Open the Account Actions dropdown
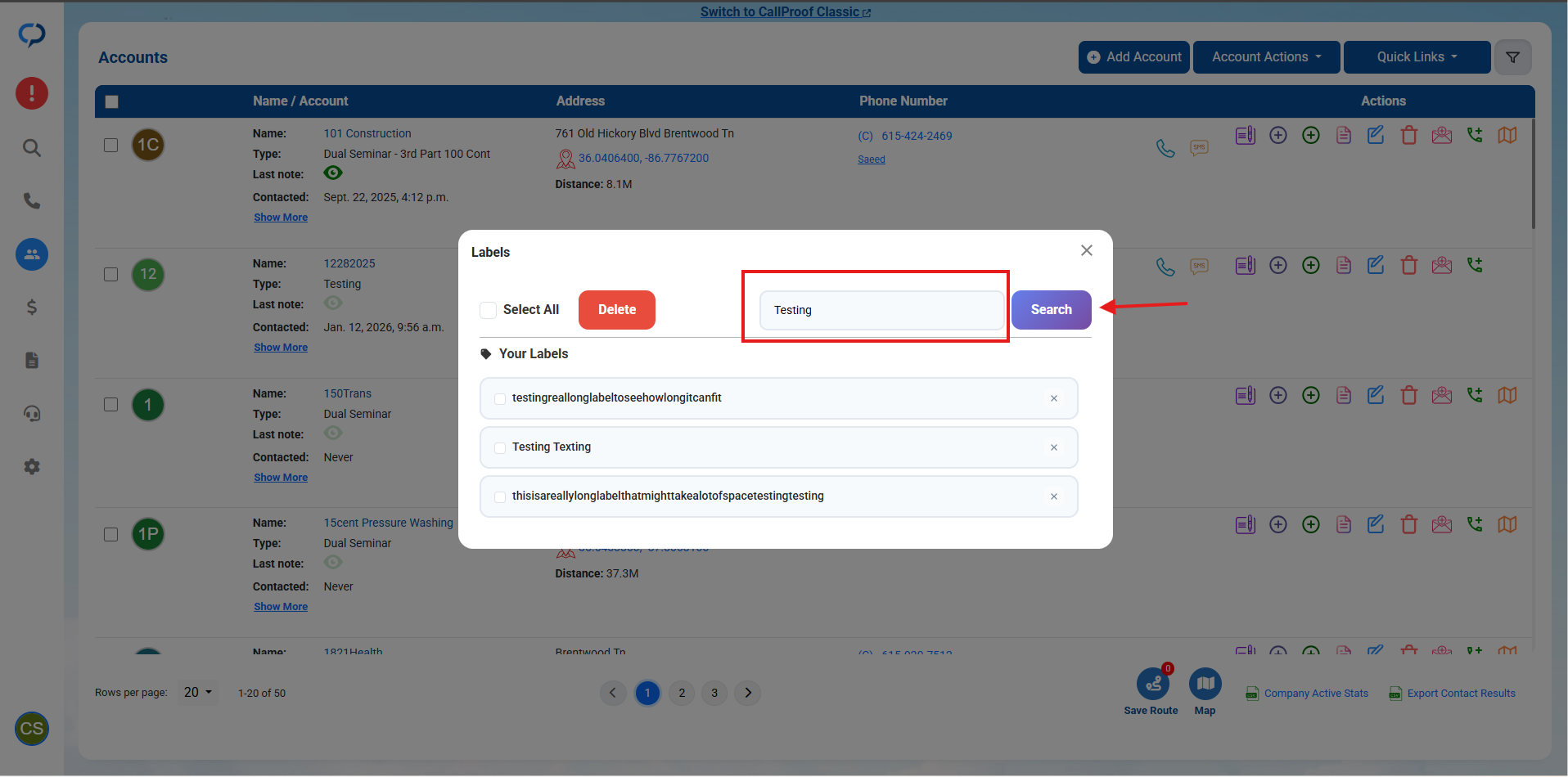Viewport: 1568px width, 777px height. coord(1266,57)
